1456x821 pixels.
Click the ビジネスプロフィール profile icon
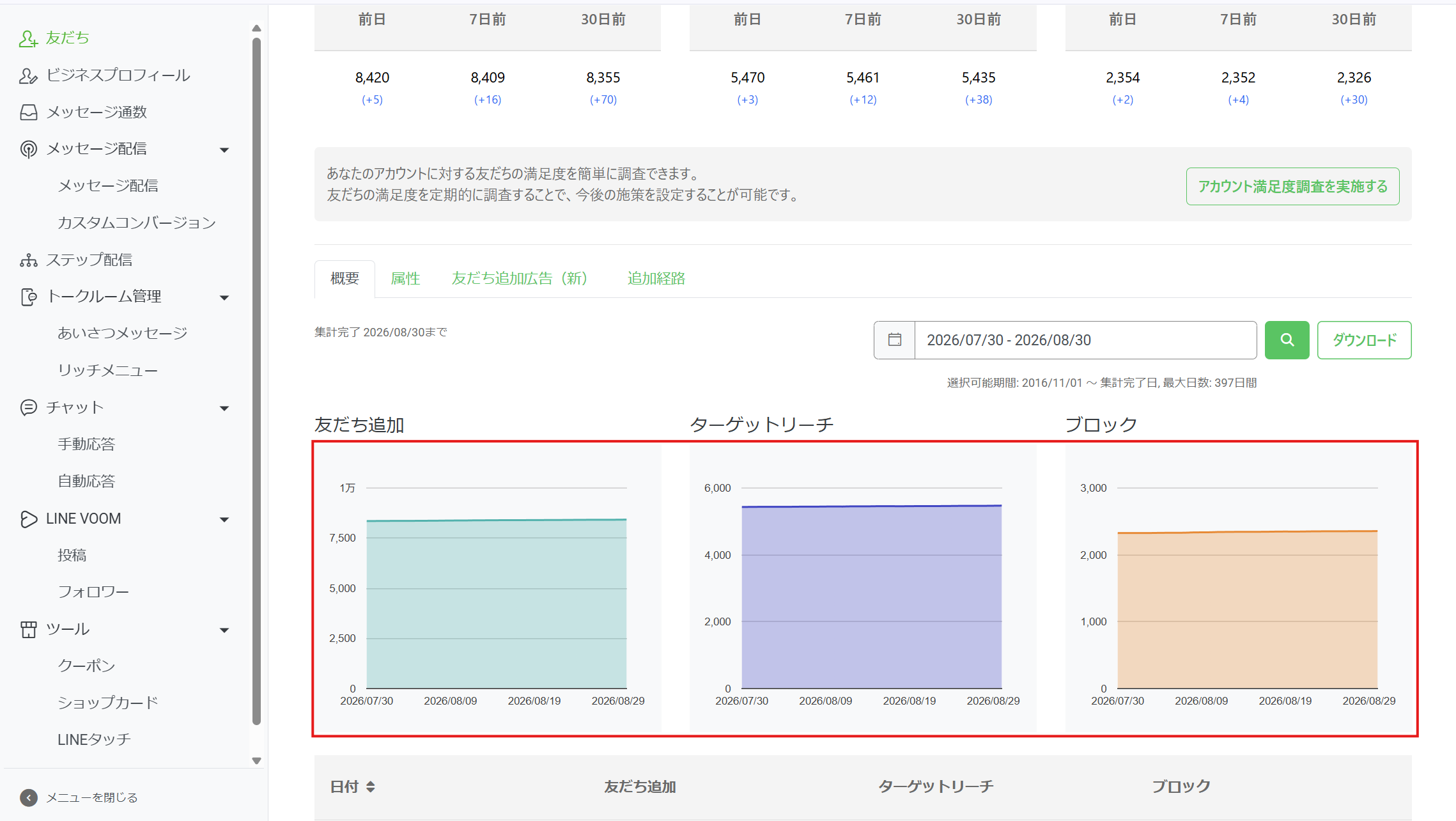[x=28, y=75]
